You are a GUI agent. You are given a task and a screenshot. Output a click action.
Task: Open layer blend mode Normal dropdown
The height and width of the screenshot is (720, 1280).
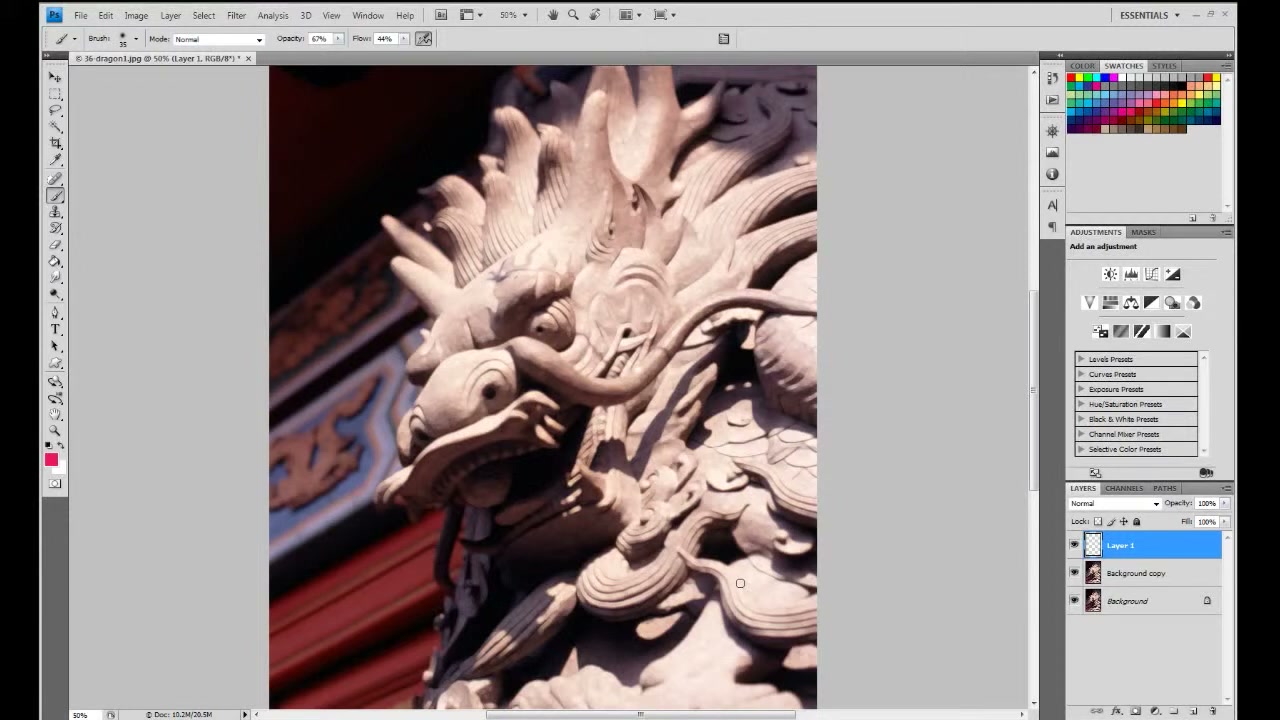click(x=1114, y=503)
